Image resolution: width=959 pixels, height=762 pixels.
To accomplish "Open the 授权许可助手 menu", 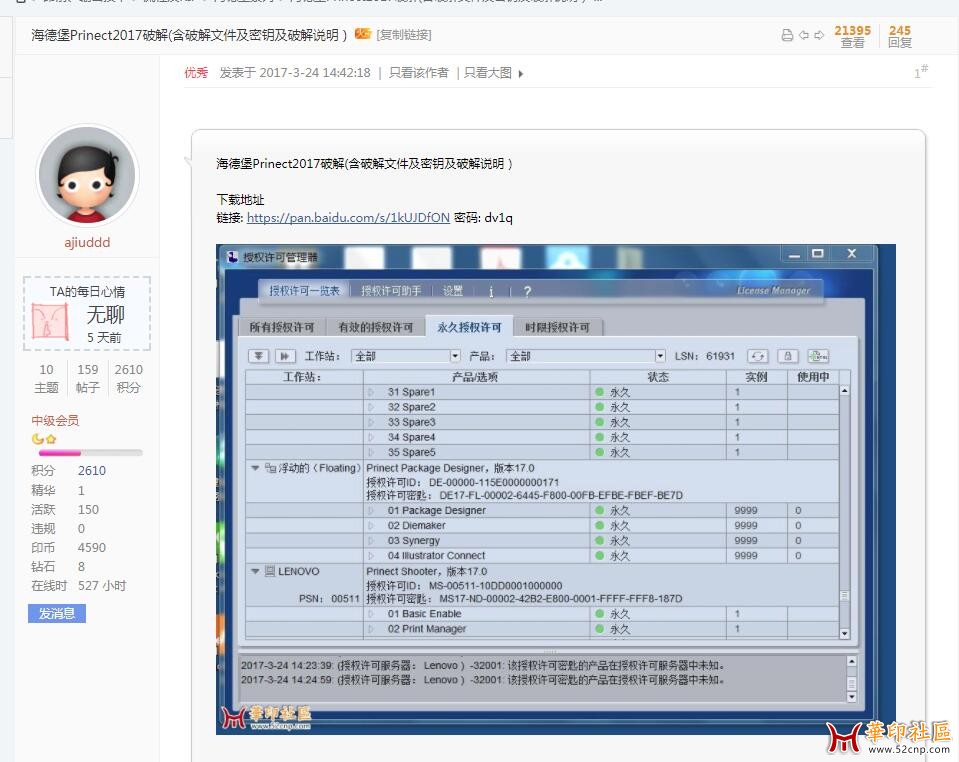I will [x=391, y=290].
